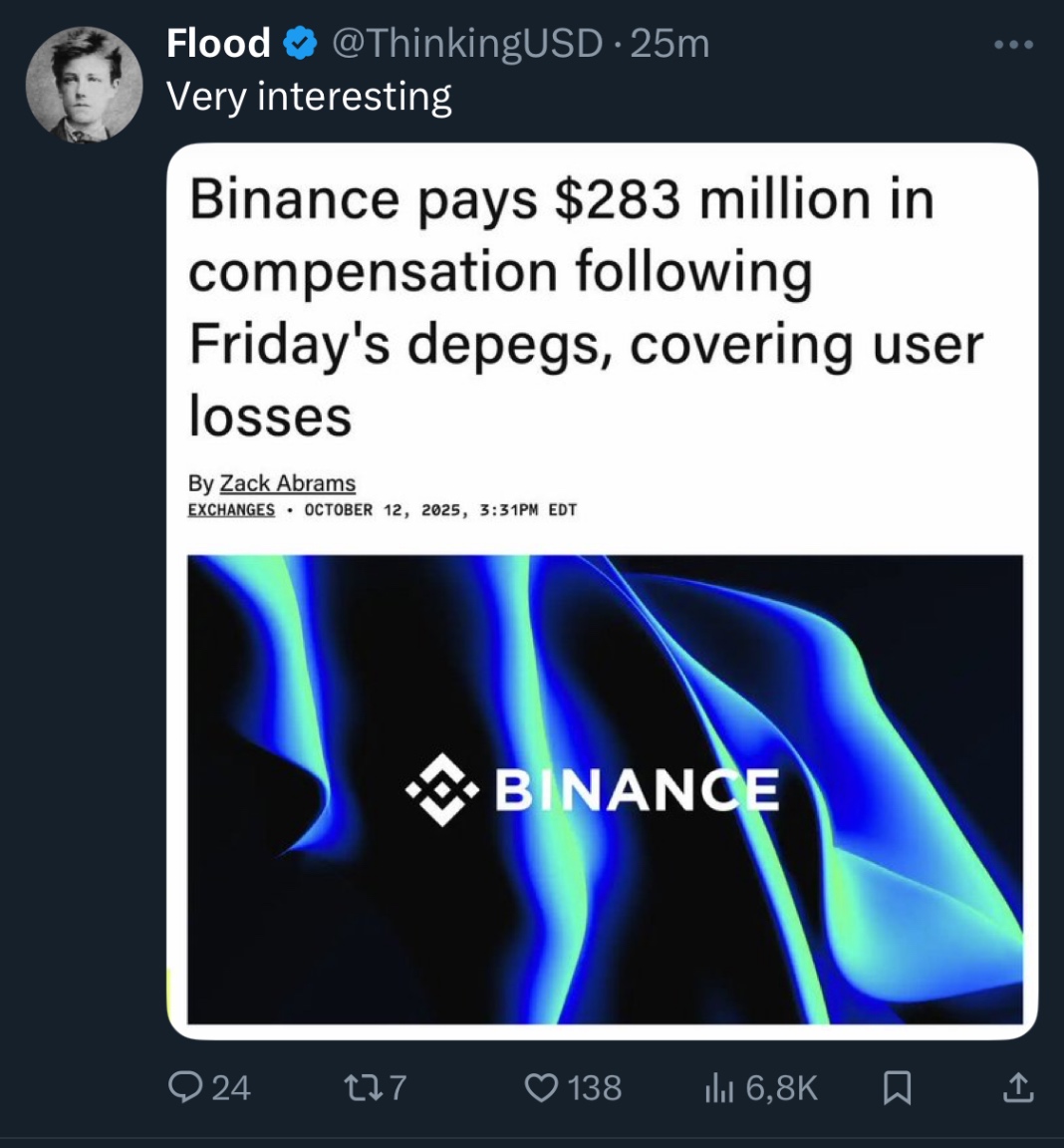Open the tweet via the 25m timestamp

pos(670,43)
